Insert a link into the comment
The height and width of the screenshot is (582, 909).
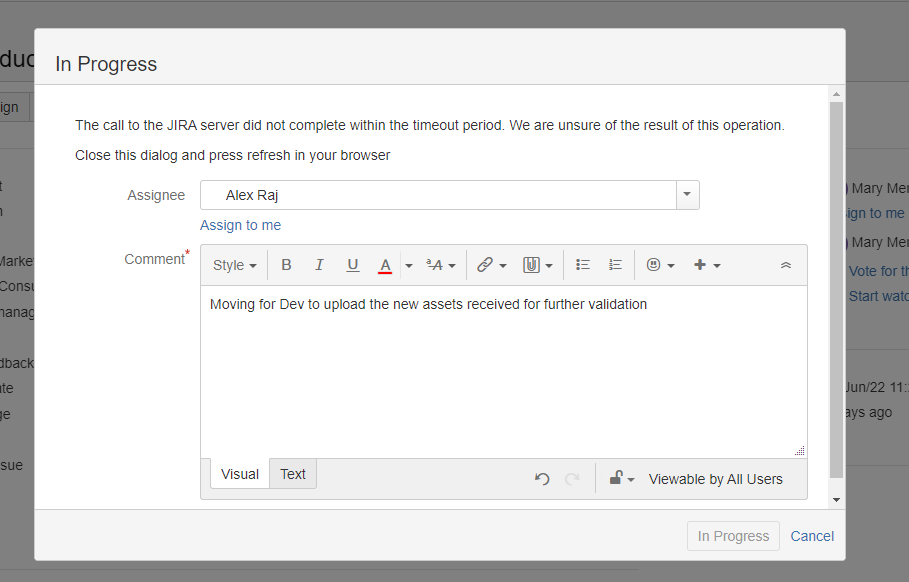pos(485,264)
